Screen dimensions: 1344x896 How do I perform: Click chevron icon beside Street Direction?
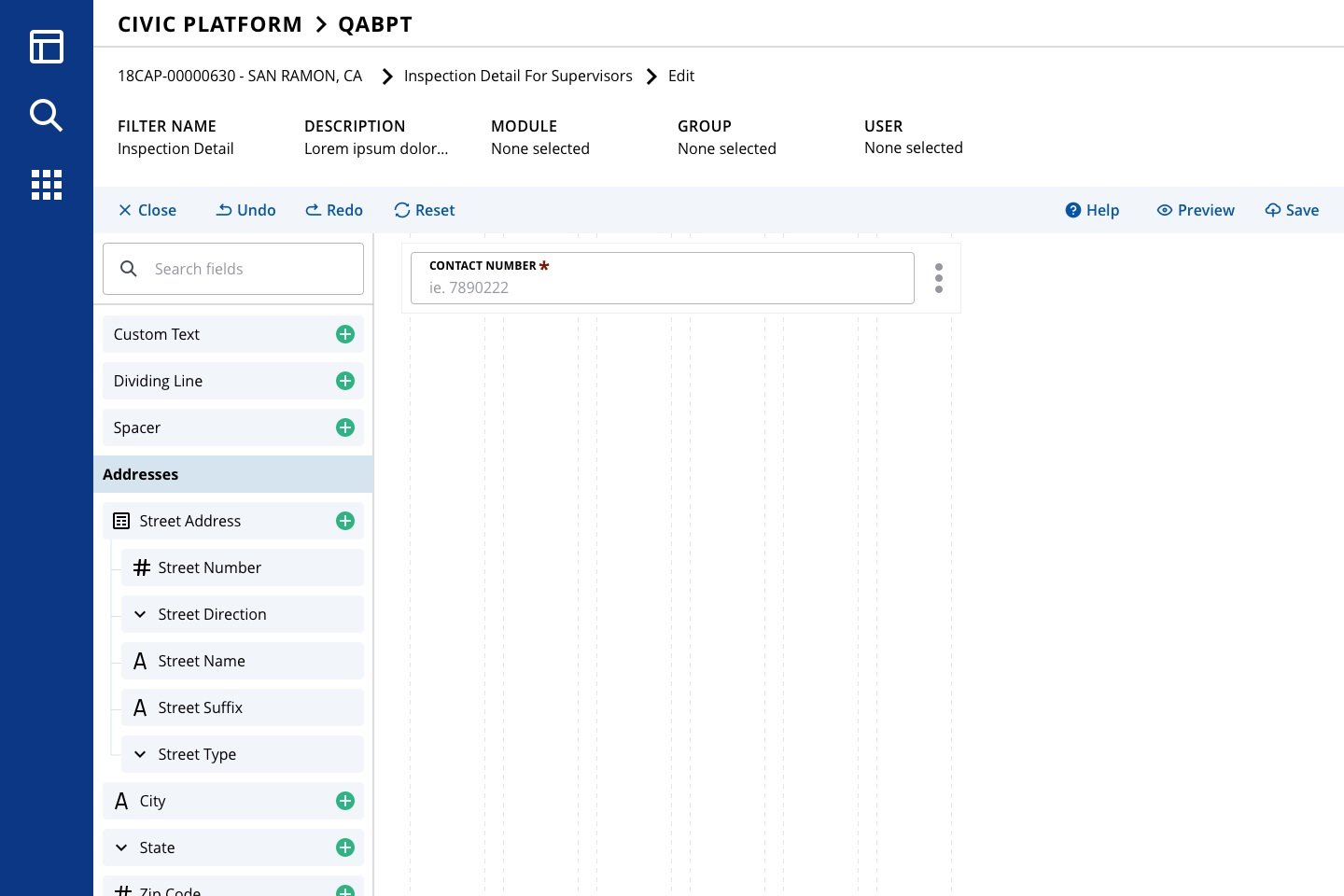140,614
